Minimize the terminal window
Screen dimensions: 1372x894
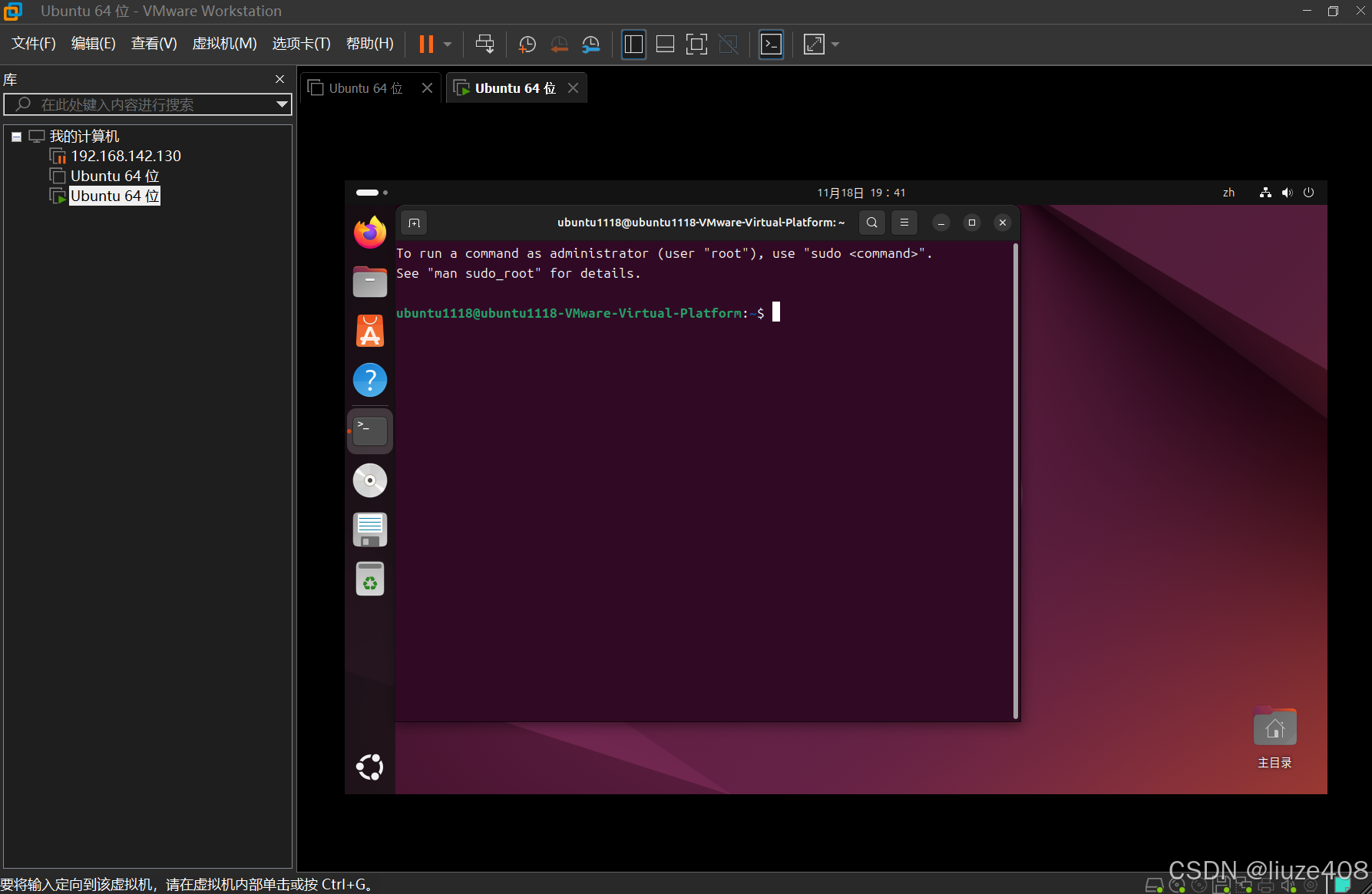941,223
